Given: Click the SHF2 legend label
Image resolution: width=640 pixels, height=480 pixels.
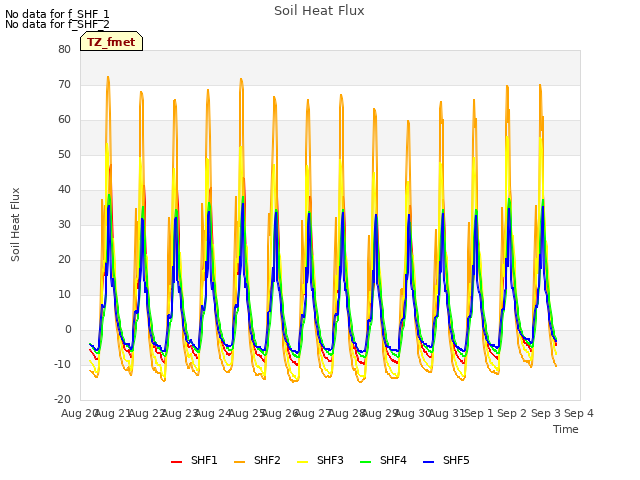Looking at the screenshot, I should [x=267, y=460].
